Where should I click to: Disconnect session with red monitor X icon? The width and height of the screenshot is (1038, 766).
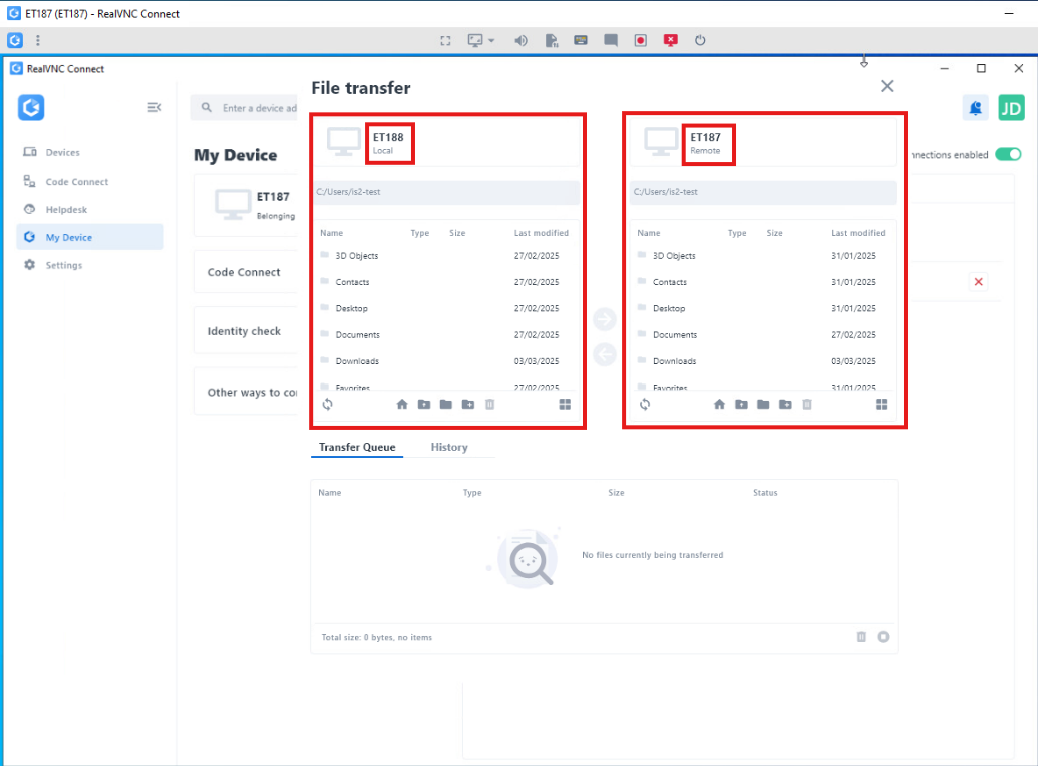pyautogui.click(x=671, y=40)
